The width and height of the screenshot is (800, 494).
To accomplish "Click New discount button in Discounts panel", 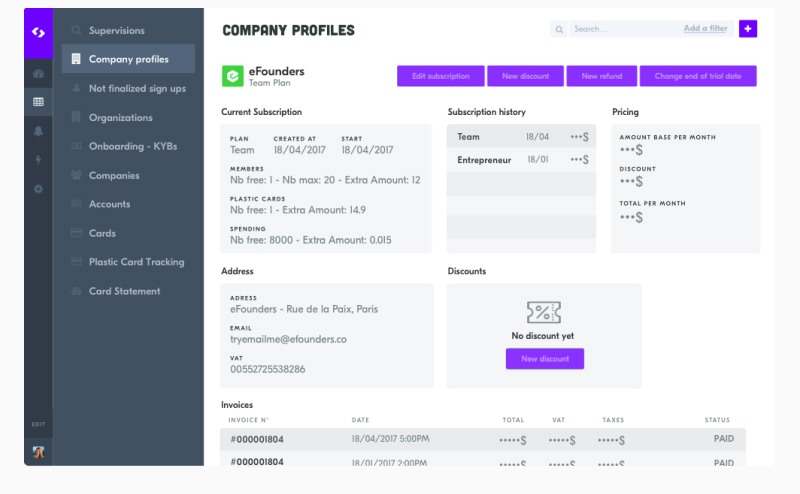I will pos(544,359).
